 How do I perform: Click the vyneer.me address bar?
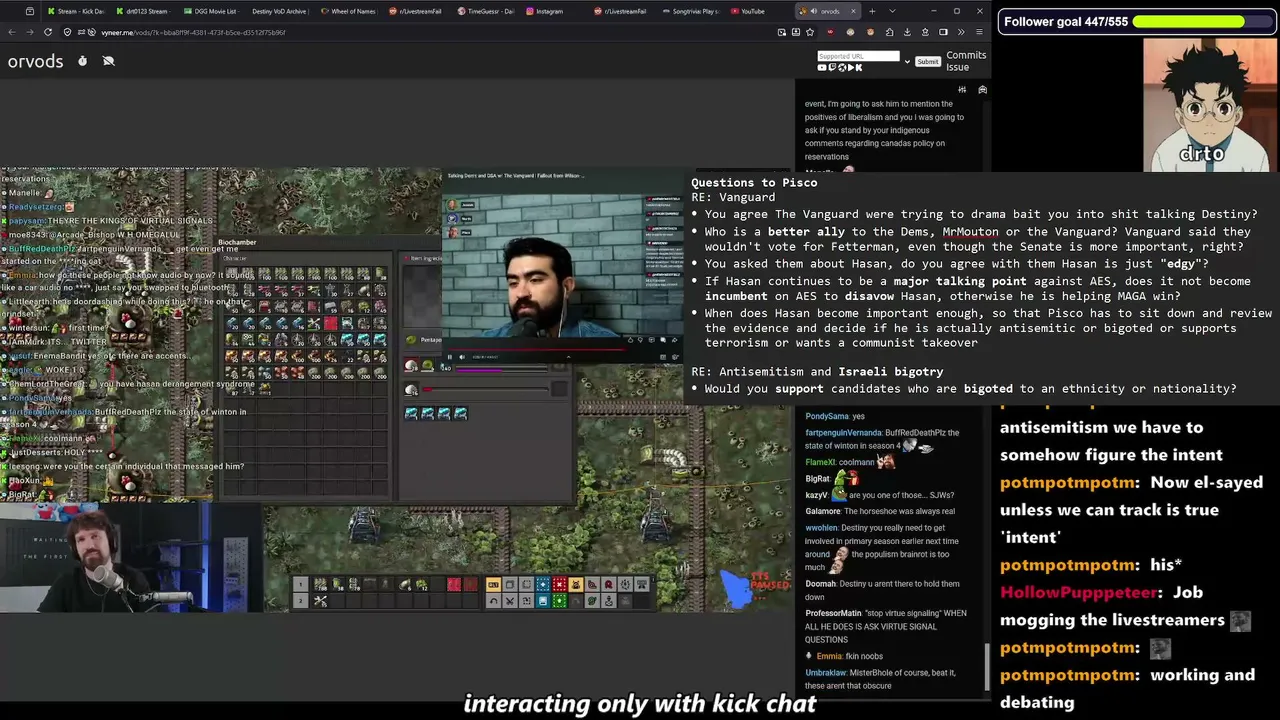click(420, 32)
